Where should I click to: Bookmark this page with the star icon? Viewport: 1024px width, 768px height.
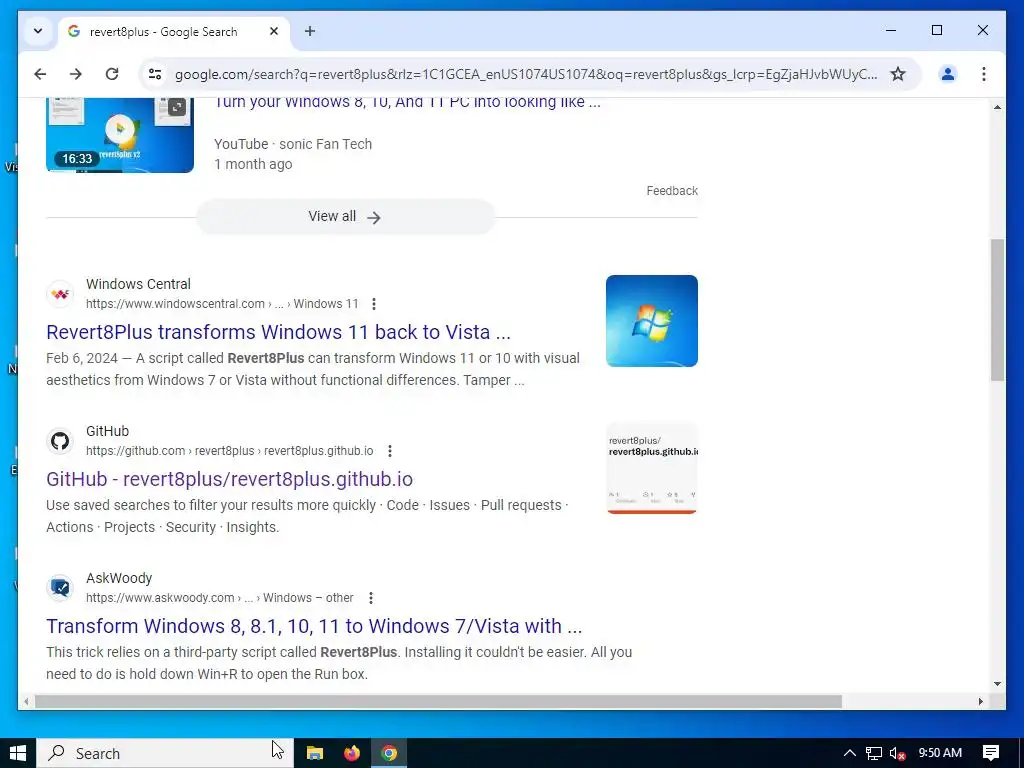pyautogui.click(x=898, y=74)
